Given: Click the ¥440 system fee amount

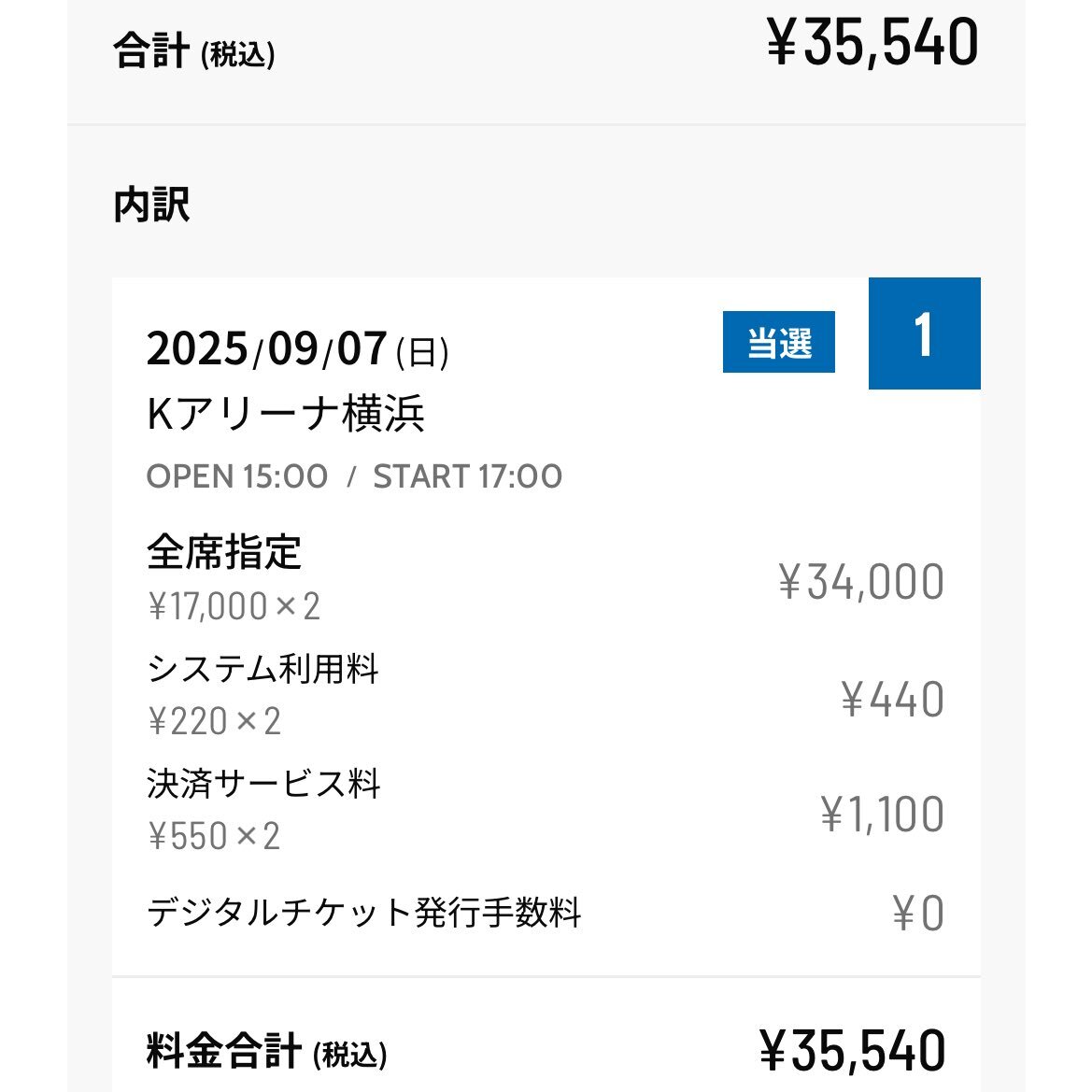Looking at the screenshot, I should click(x=892, y=700).
